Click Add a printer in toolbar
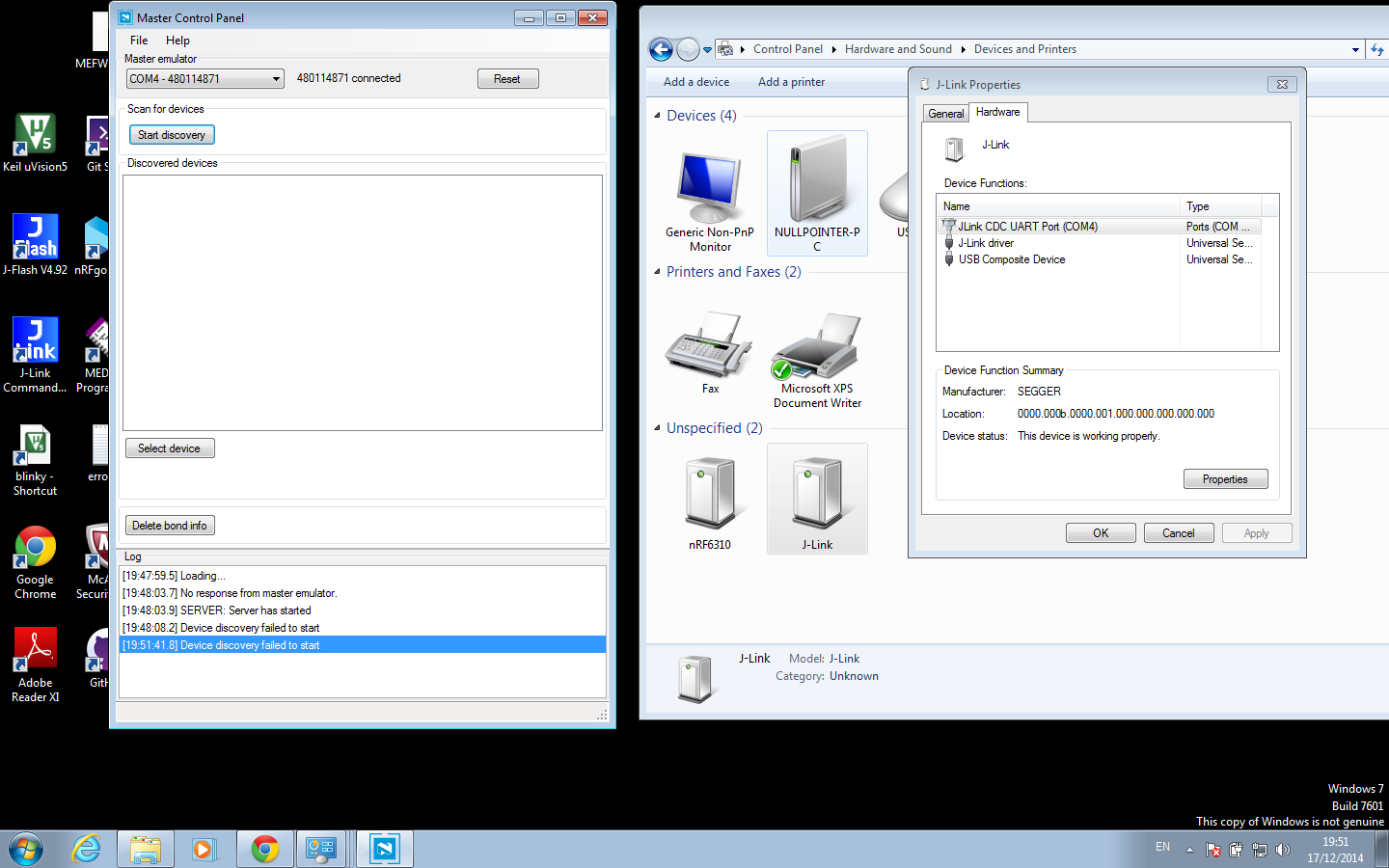Viewport: 1389px width, 868px height. point(791,82)
